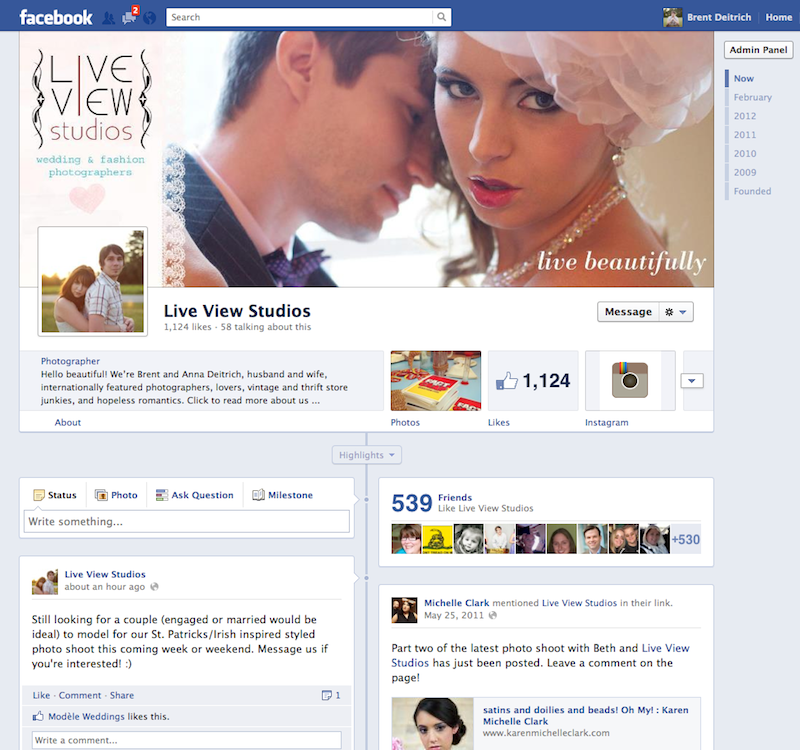Open the page profile picture thumbnail
This screenshot has width=800, height=750.
pyautogui.click(x=93, y=281)
